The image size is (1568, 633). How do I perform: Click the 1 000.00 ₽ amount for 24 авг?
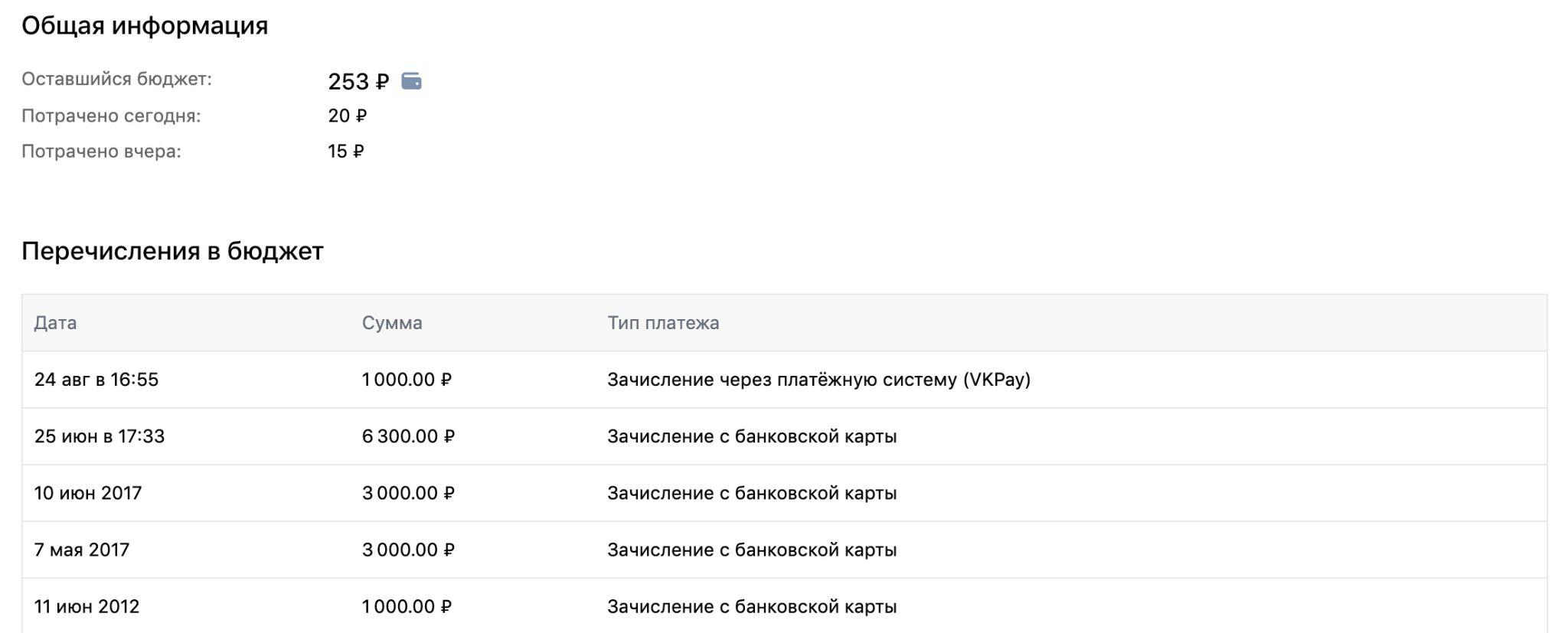[x=407, y=380]
